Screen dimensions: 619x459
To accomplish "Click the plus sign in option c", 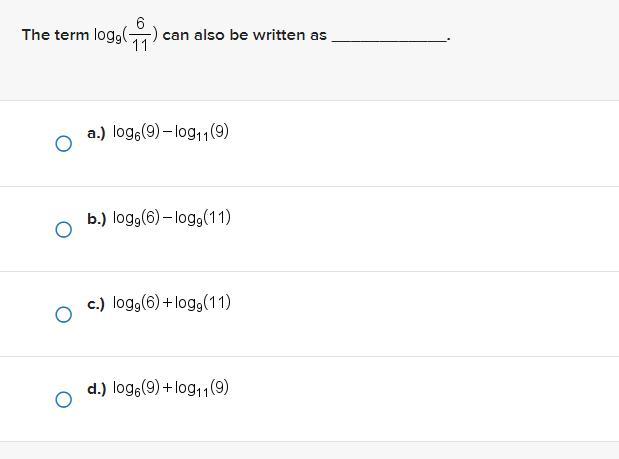I will [167, 303].
